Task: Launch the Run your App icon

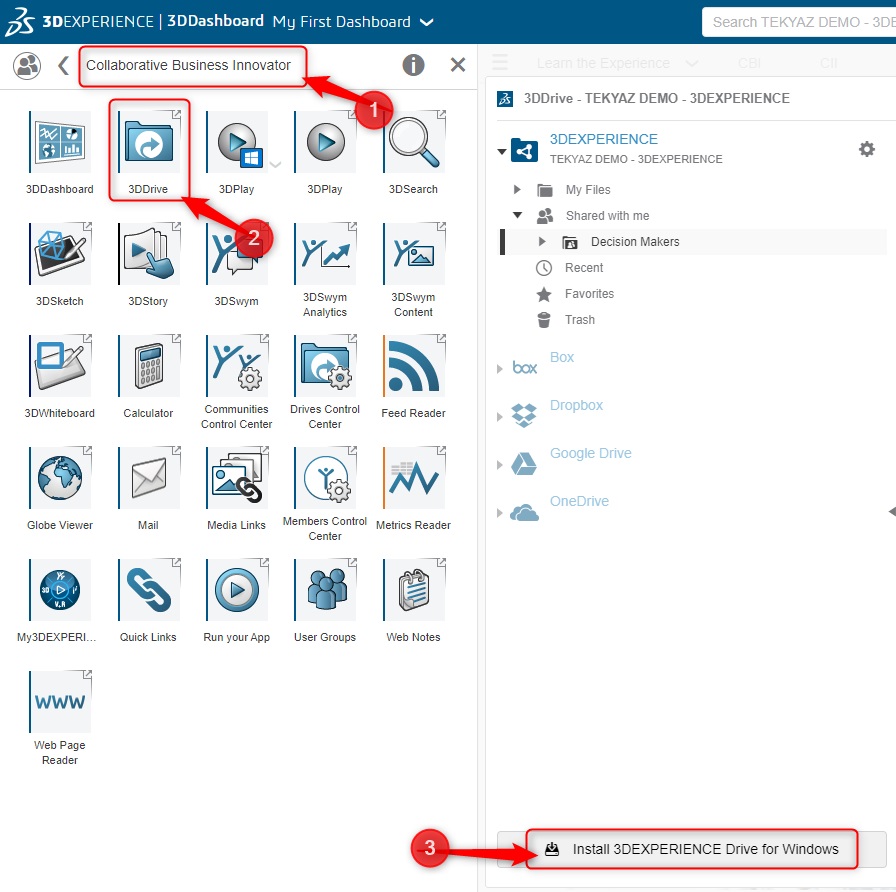Action: [237, 590]
